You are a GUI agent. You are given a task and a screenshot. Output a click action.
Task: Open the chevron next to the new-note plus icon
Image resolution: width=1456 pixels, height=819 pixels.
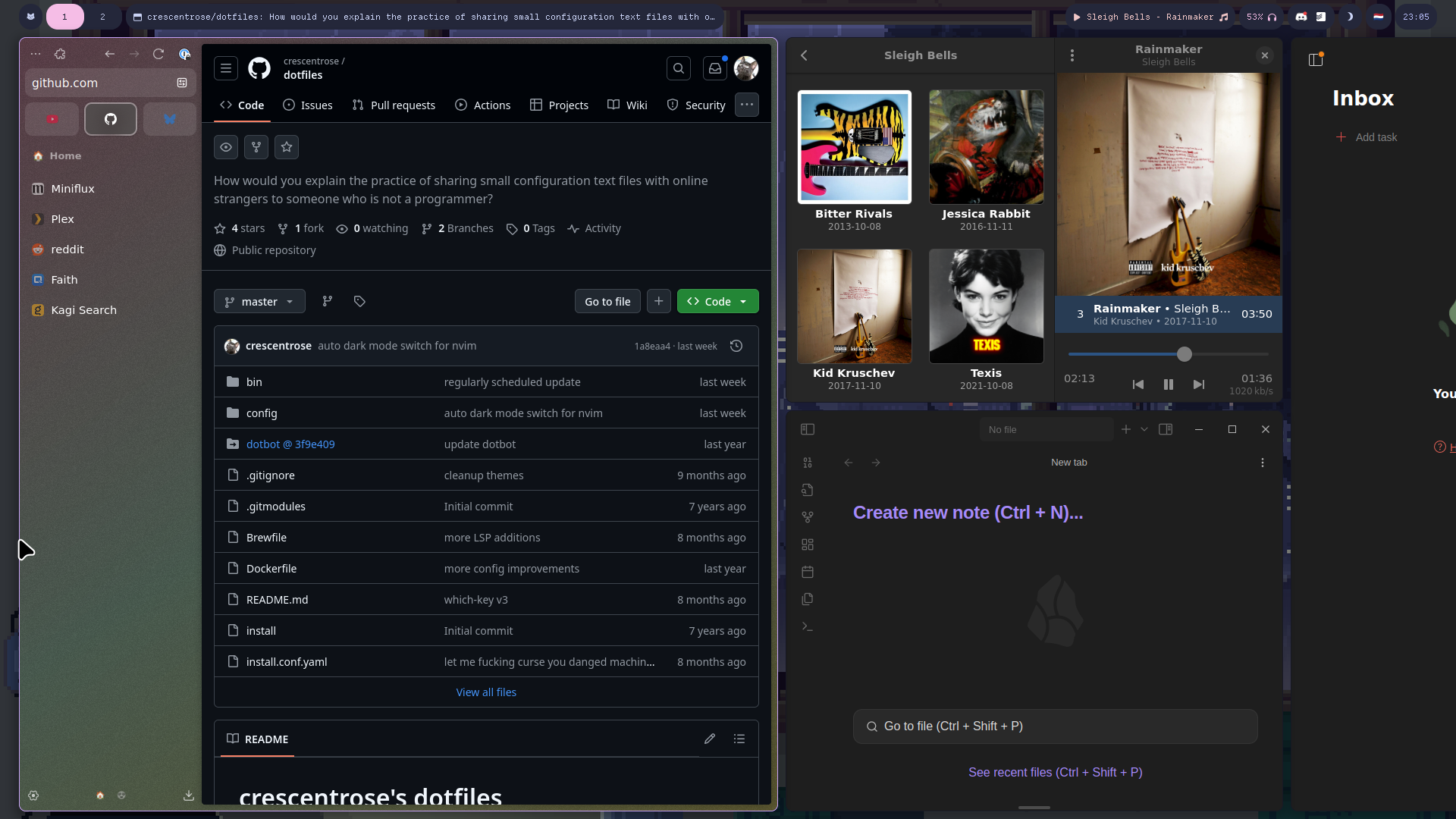(1143, 428)
